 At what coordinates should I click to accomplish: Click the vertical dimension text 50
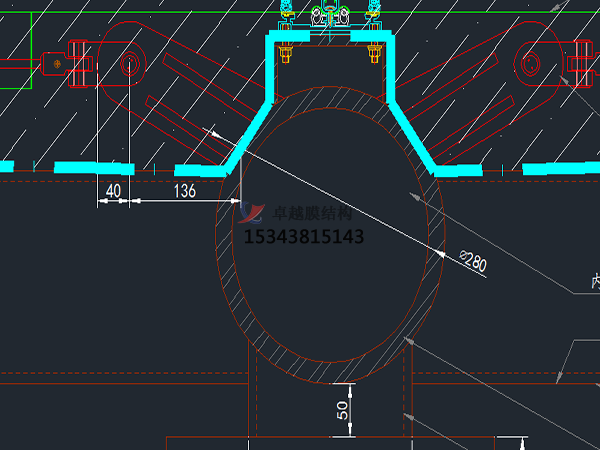click(342, 411)
